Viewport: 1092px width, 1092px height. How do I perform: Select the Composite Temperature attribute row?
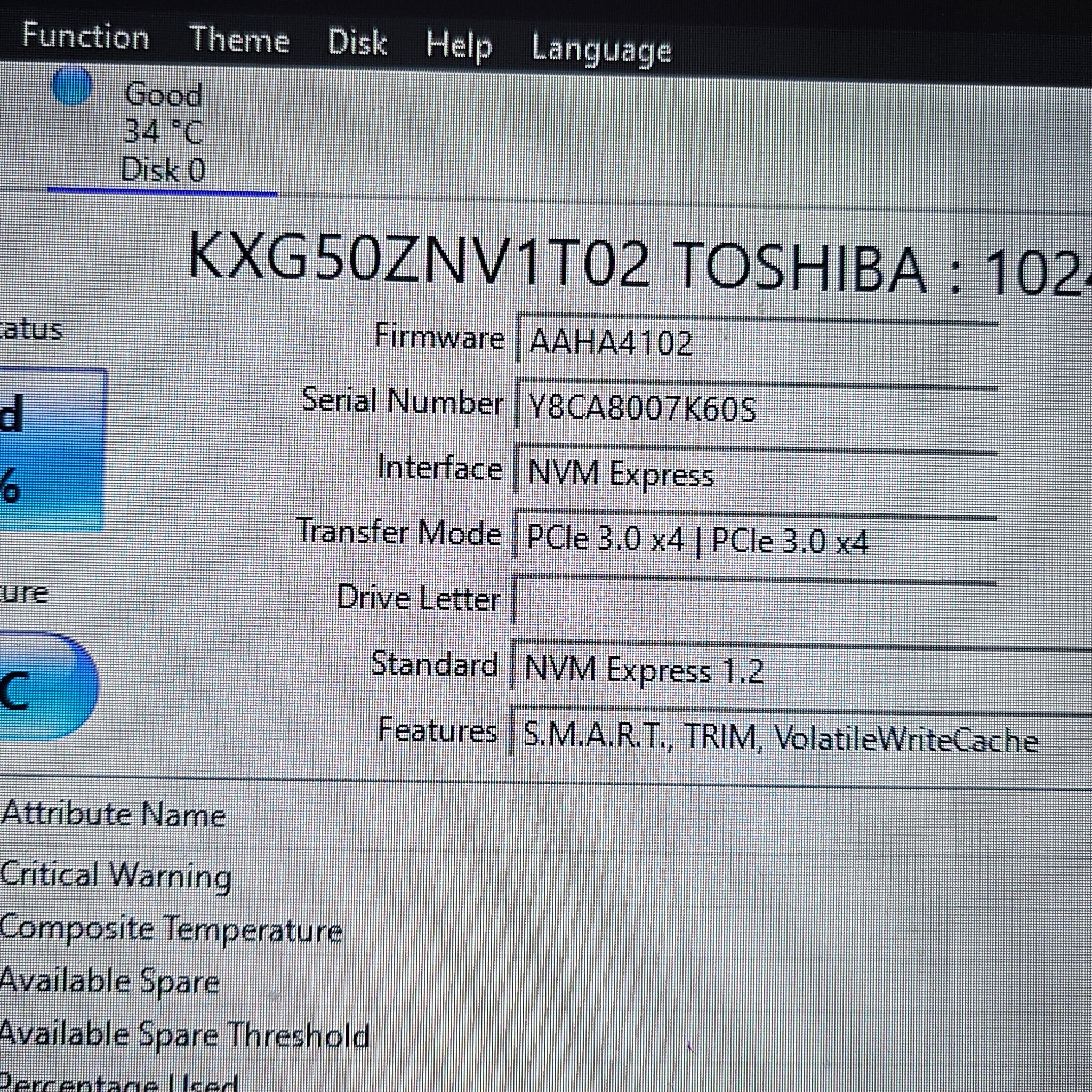click(x=171, y=930)
